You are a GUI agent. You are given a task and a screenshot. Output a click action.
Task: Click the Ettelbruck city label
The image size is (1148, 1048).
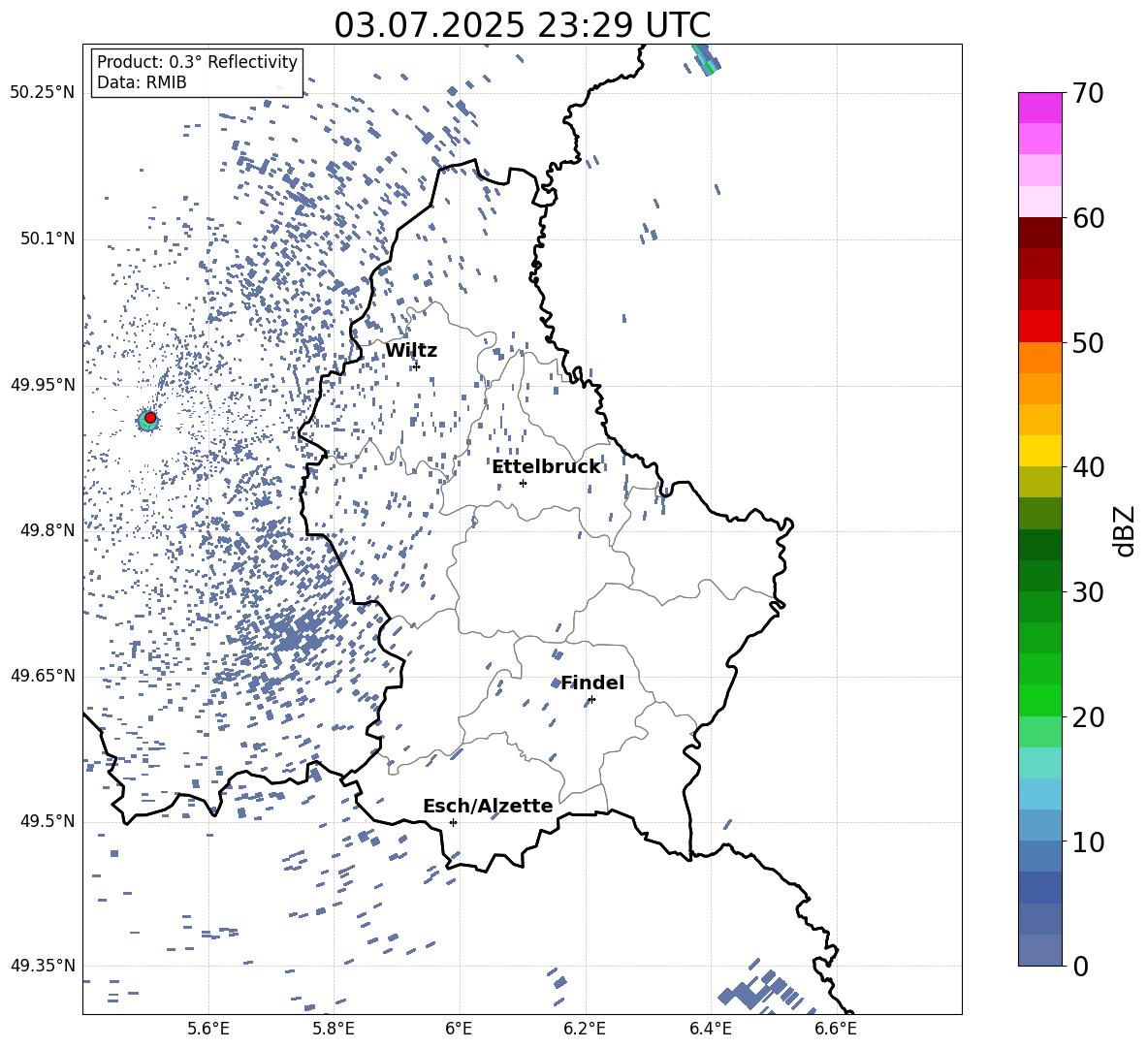(x=546, y=467)
